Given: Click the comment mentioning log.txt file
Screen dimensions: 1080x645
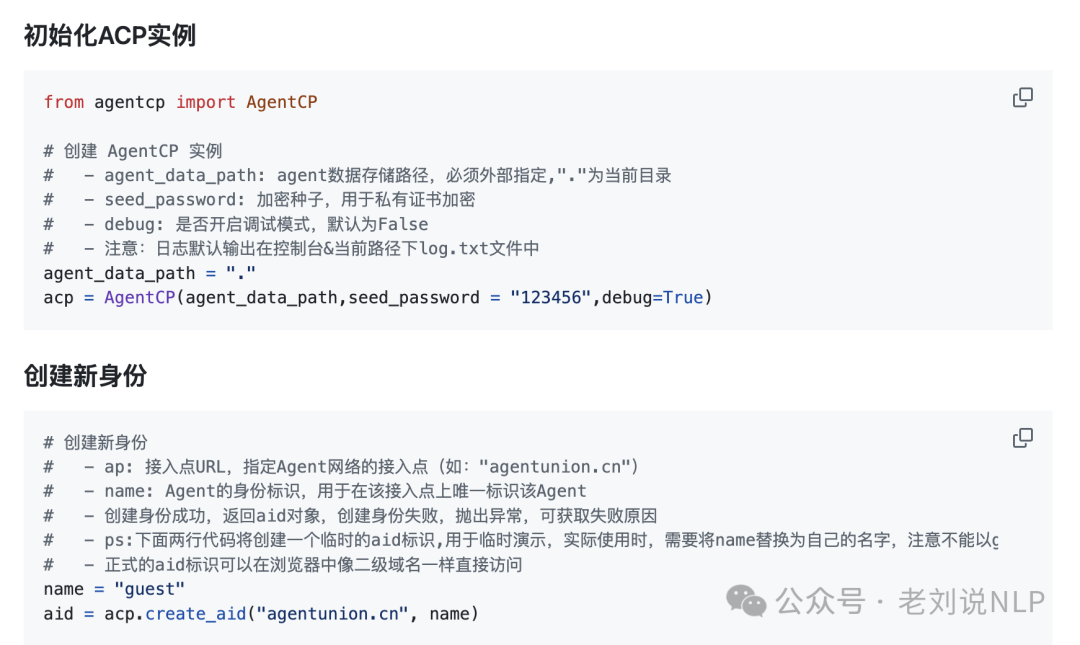Looking at the screenshot, I should (291, 249).
